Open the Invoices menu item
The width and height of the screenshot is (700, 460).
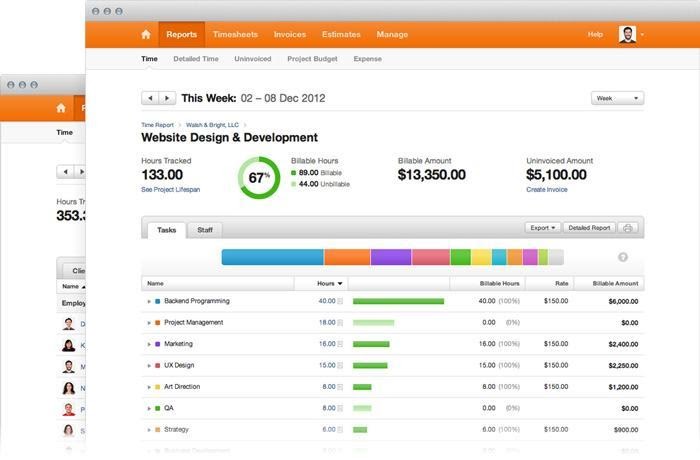tap(290, 34)
